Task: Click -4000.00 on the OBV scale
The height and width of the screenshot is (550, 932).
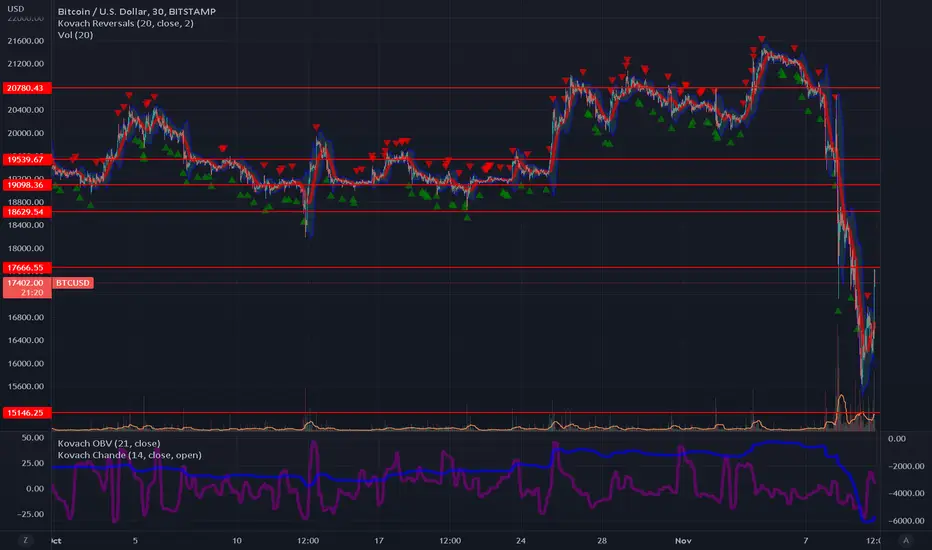Action: [906, 494]
